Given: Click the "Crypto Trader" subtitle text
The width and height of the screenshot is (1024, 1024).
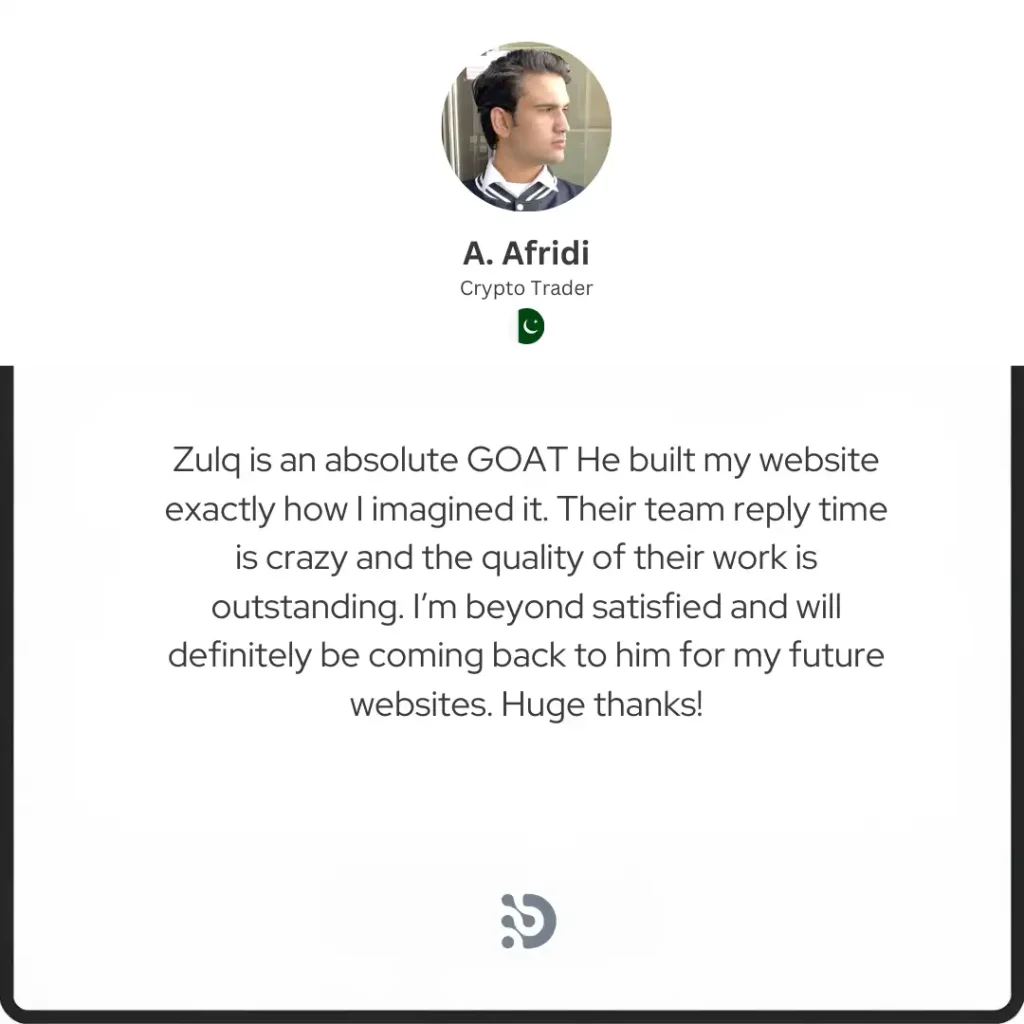Looking at the screenshot, I should 526,288.
